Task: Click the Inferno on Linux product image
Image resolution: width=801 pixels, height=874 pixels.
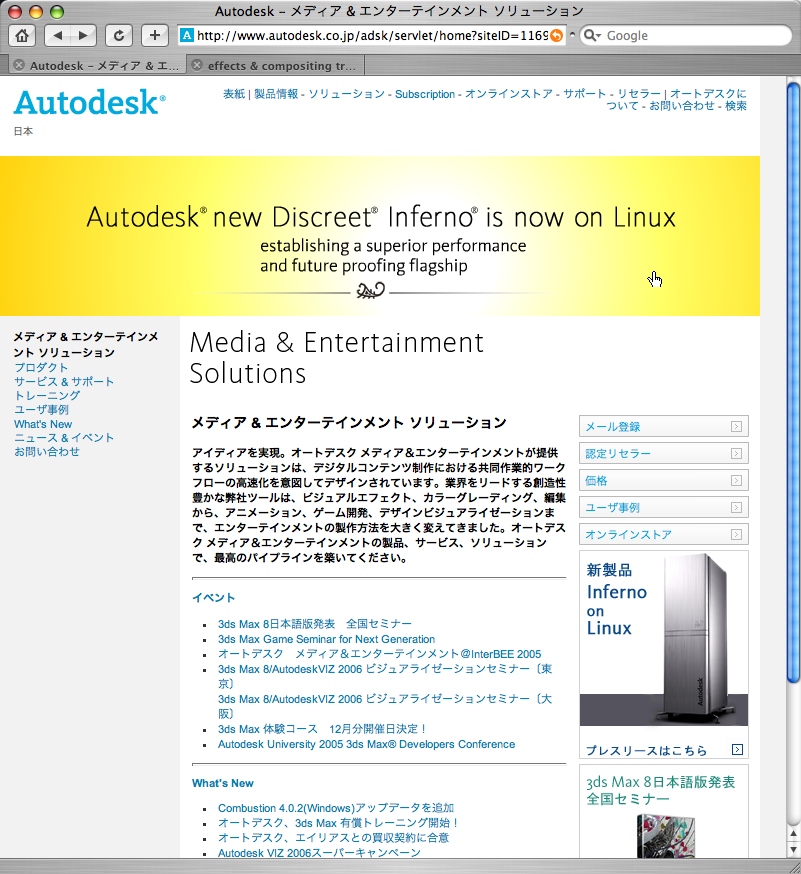Action: pyautogui.click(x=663, y=639)
